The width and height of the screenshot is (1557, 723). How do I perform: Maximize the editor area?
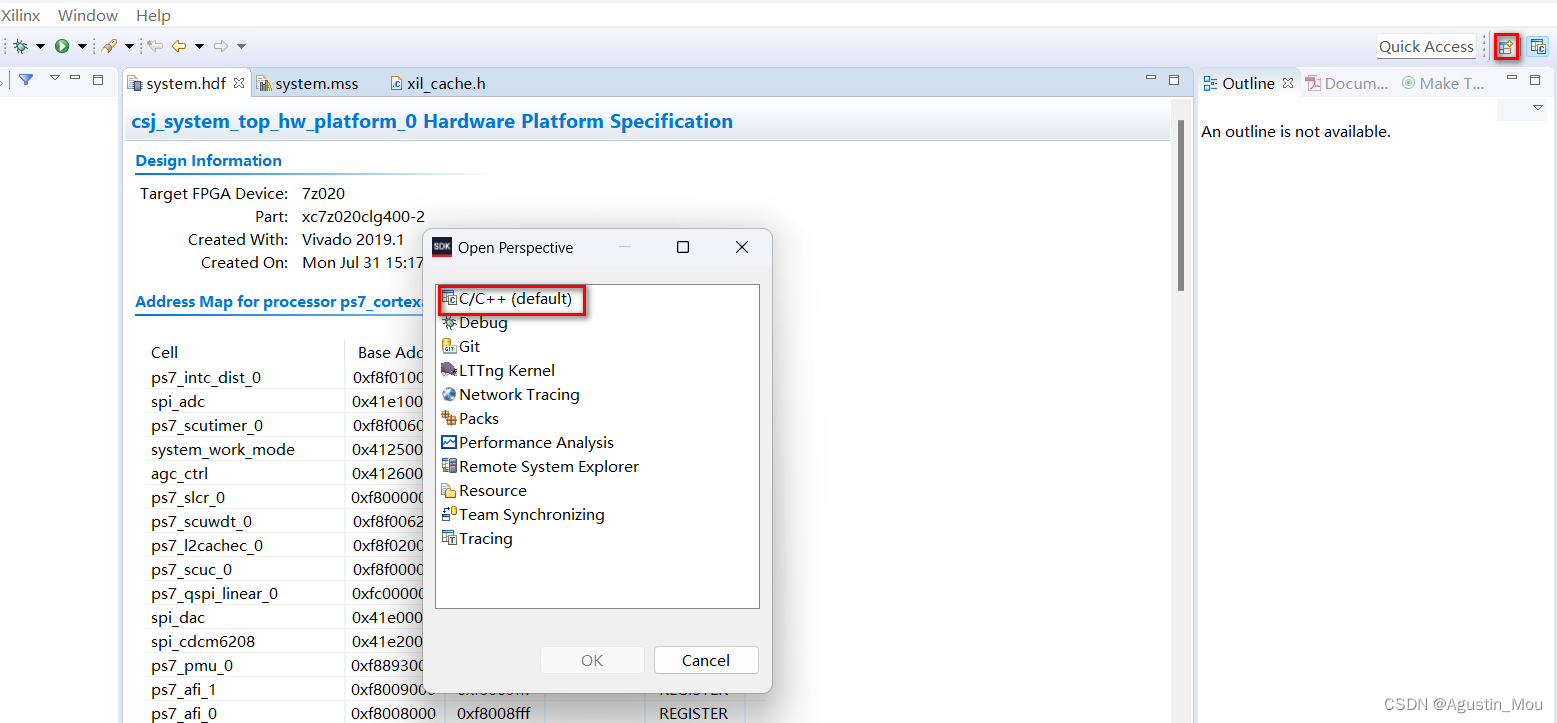click(x=1174, y=79)
